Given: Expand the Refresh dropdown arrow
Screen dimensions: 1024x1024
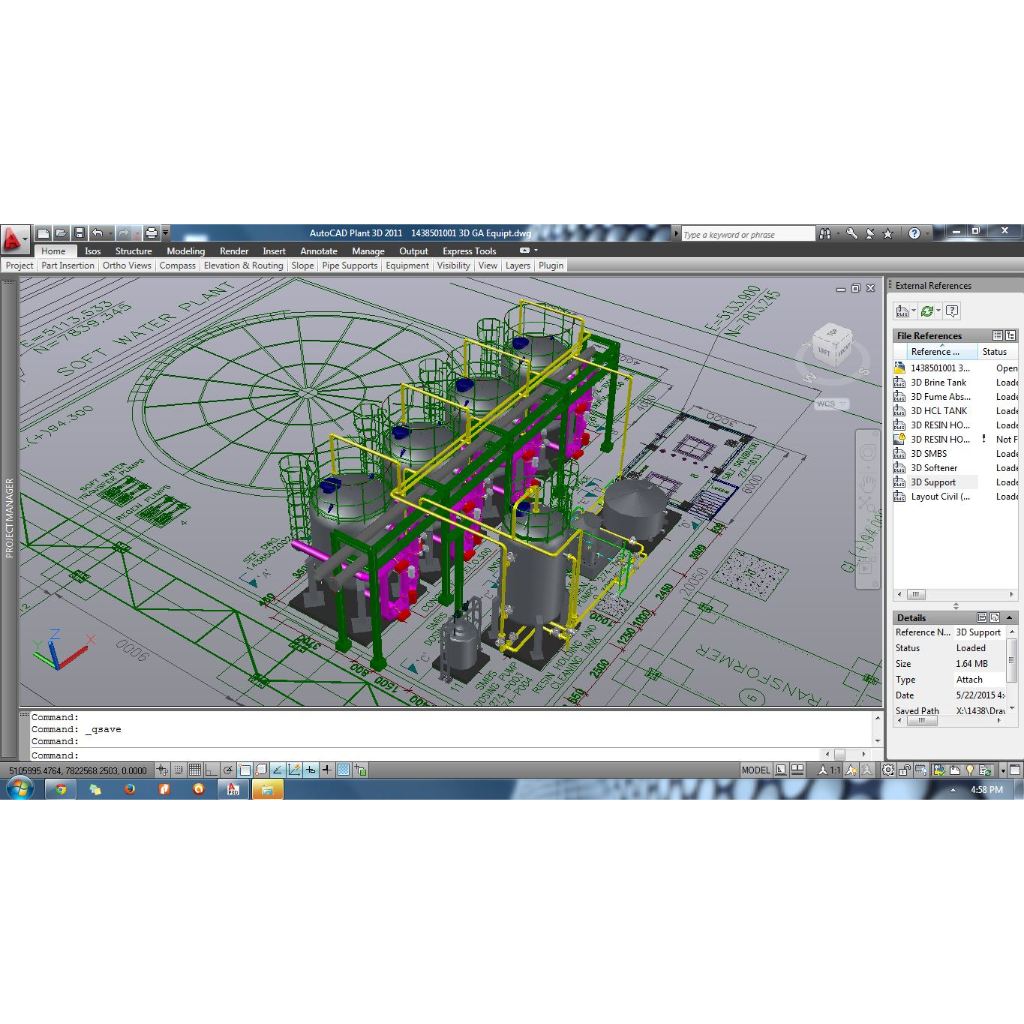Looking at the screenshot, I should click(938, 310).
